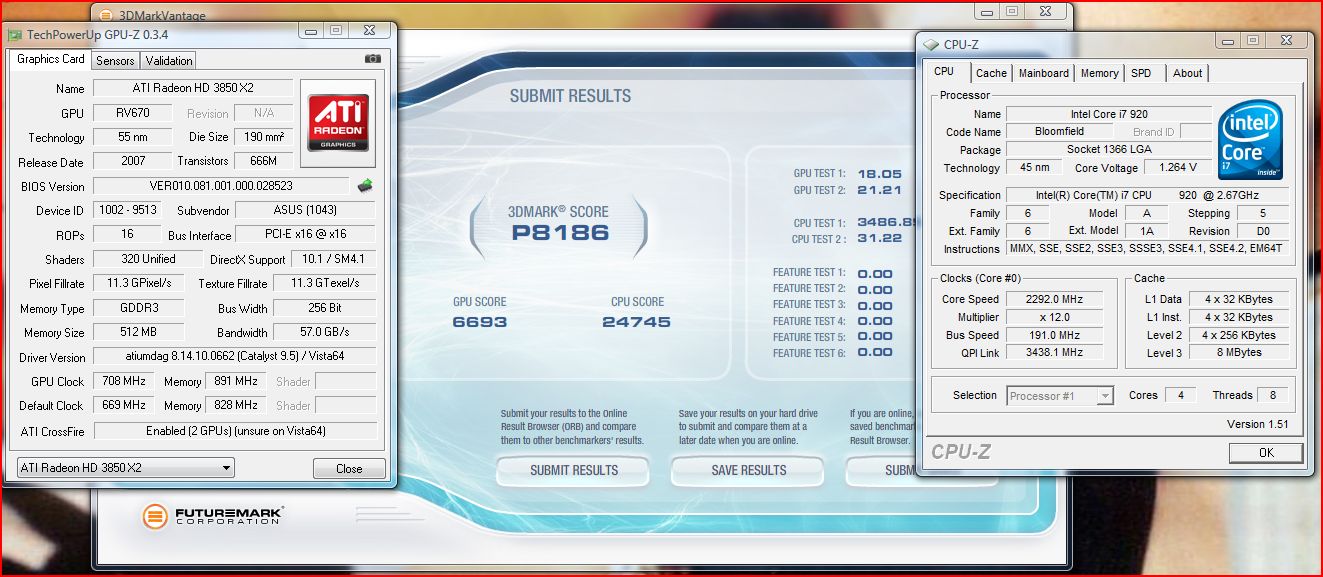Click the Shaders 320 Unified field
This screenshot has height=577, width=1323.
[148, 259]
